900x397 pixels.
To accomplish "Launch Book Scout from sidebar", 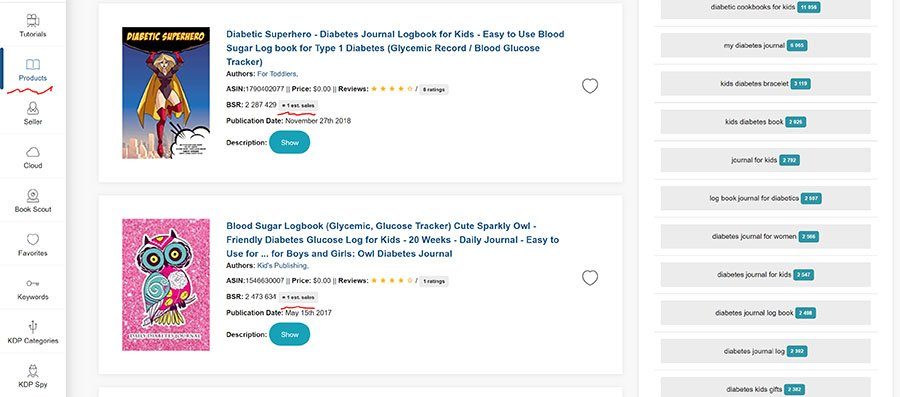I will pos(33,196).
